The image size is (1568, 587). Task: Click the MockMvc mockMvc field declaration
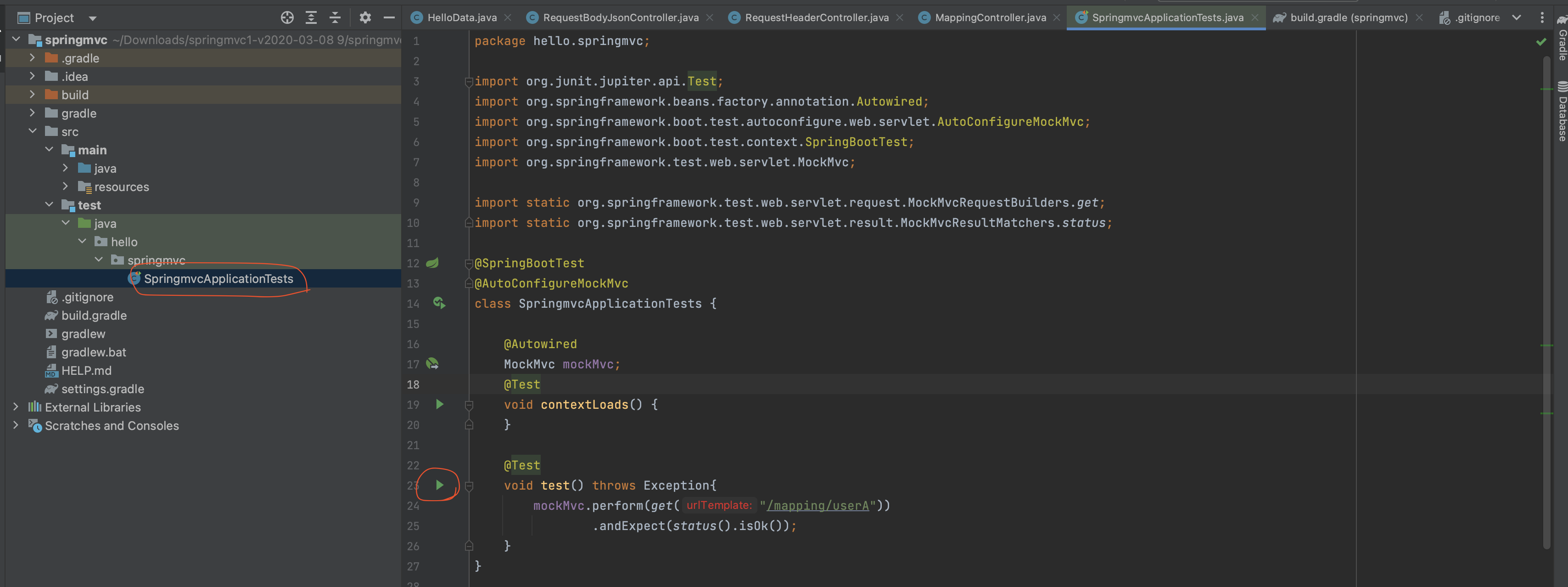tap(562, 364)
